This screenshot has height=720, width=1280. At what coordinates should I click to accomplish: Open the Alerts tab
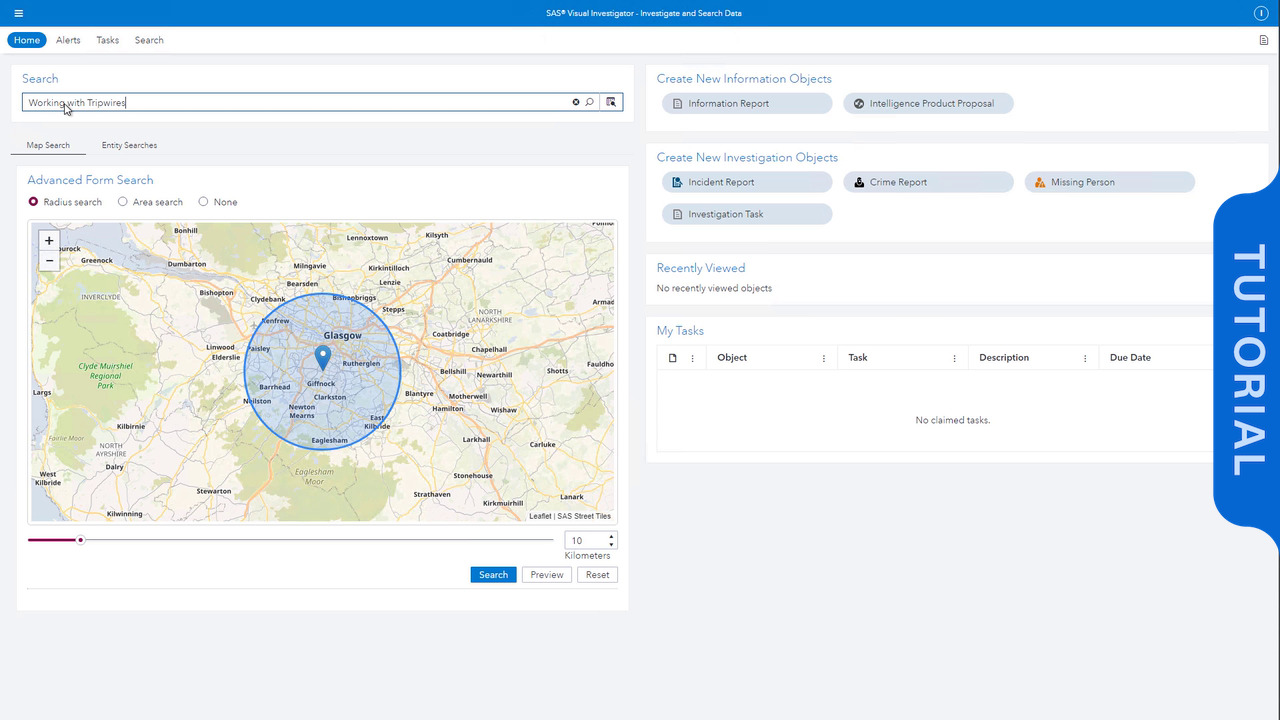tap(68, 40)
